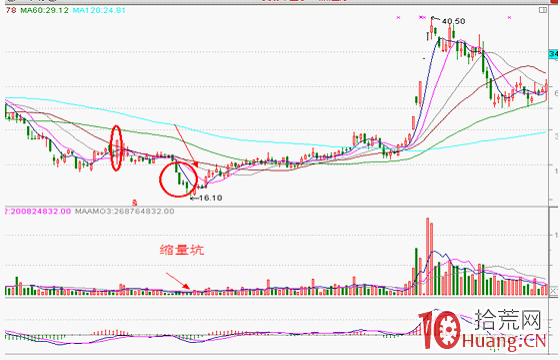Click the MA60:29.12 indicator label

click(x=44, y=10)
